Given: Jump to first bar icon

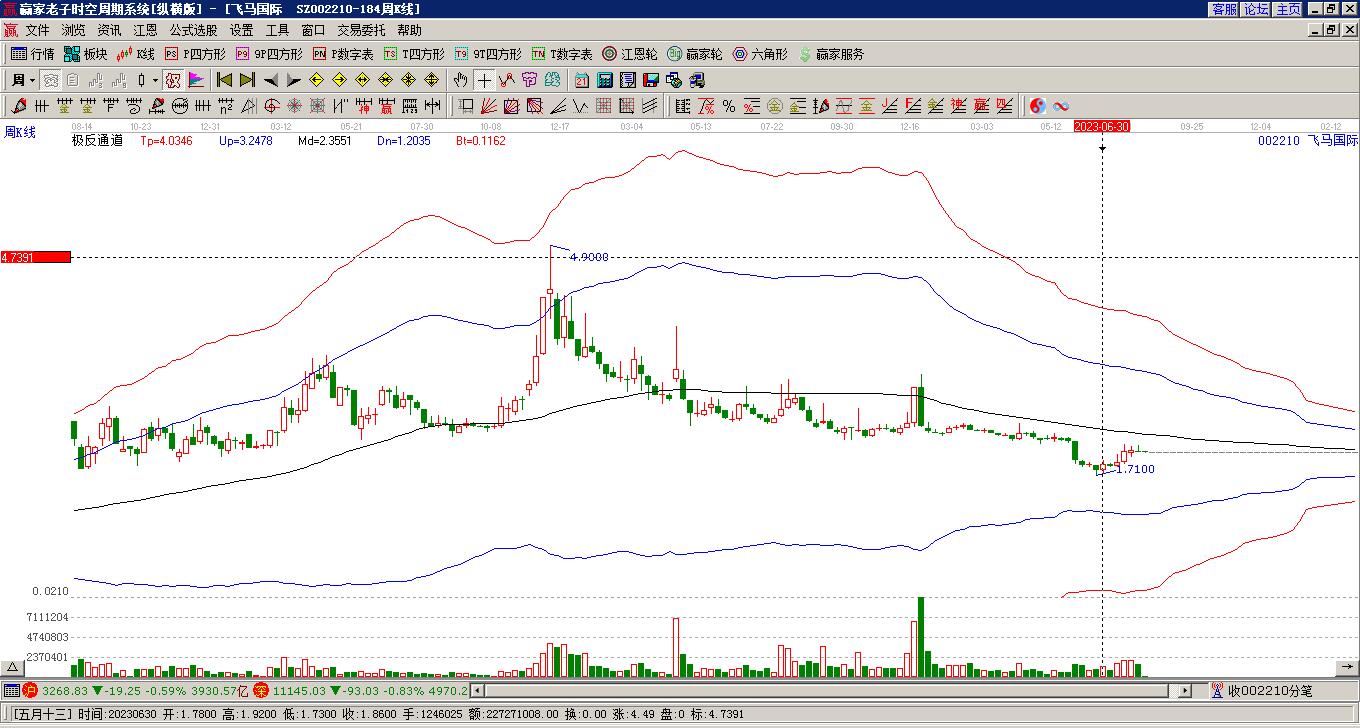Looking at the screenshot, I should coord(224,80).
